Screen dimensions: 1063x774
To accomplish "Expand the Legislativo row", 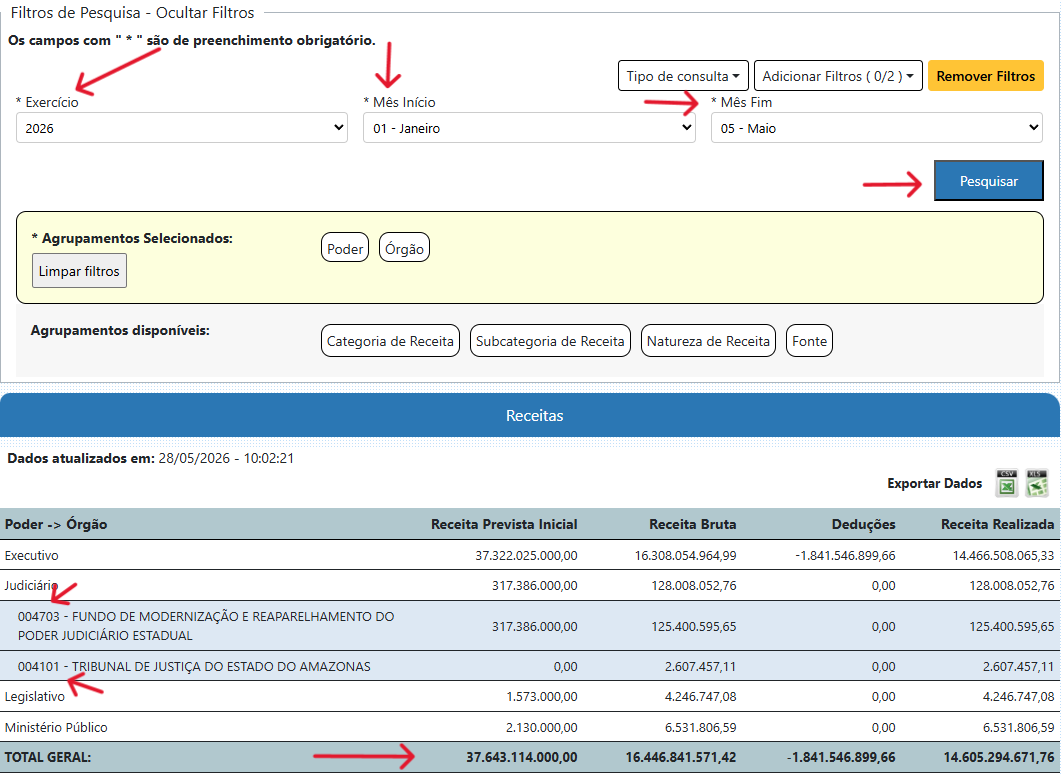I will 35,697.
